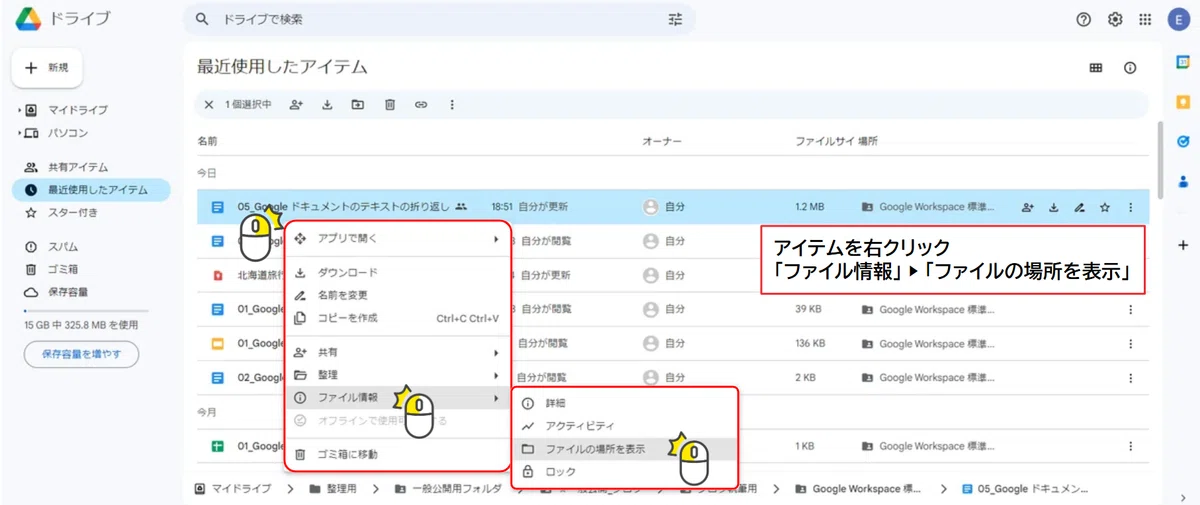1200x505 pixels.
Task: Open search filter options icon
Action: [x=675, y=19]
